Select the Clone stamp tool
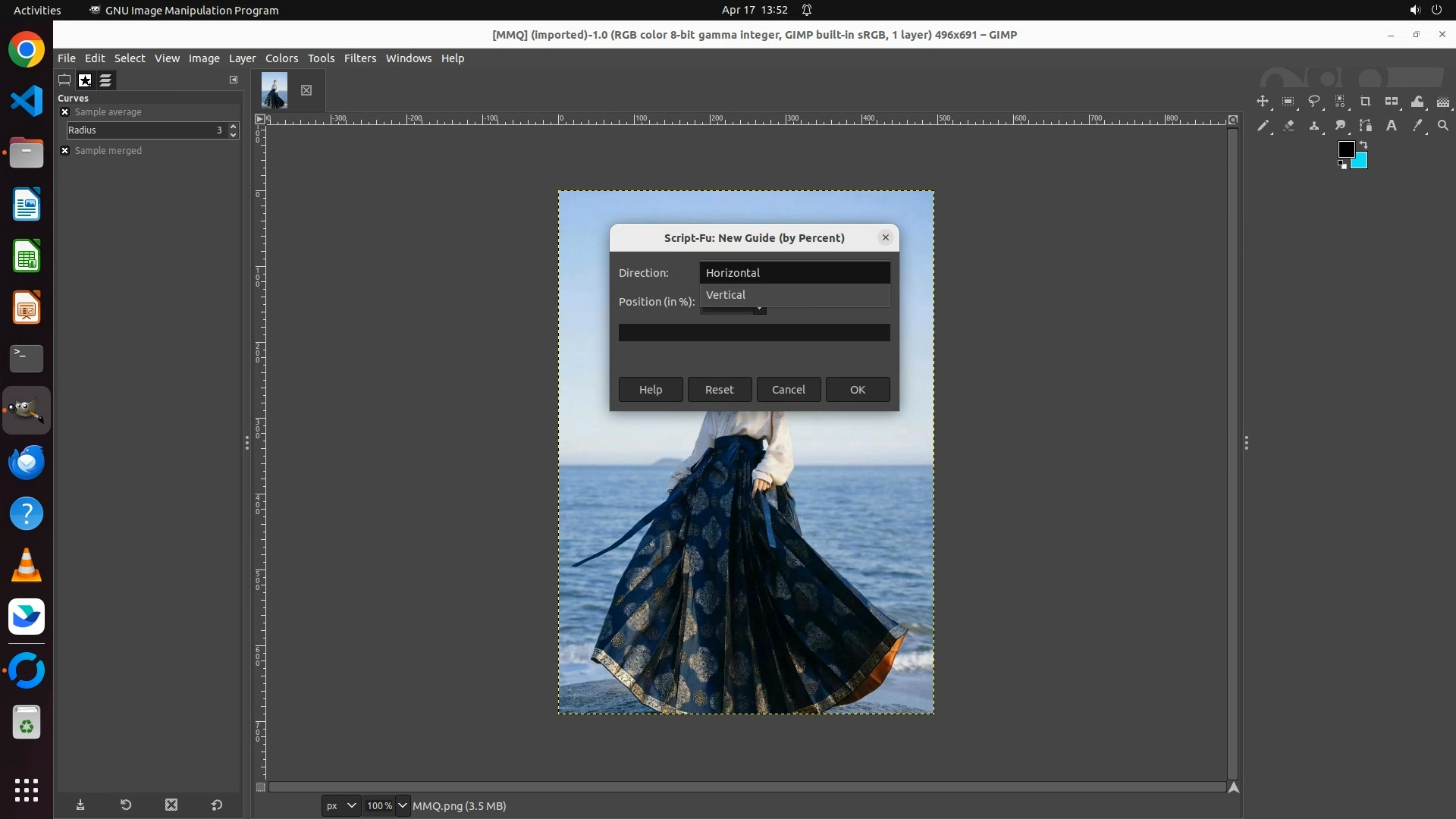This screenshot has width=1456, height=819. (x=1314, y=126)
